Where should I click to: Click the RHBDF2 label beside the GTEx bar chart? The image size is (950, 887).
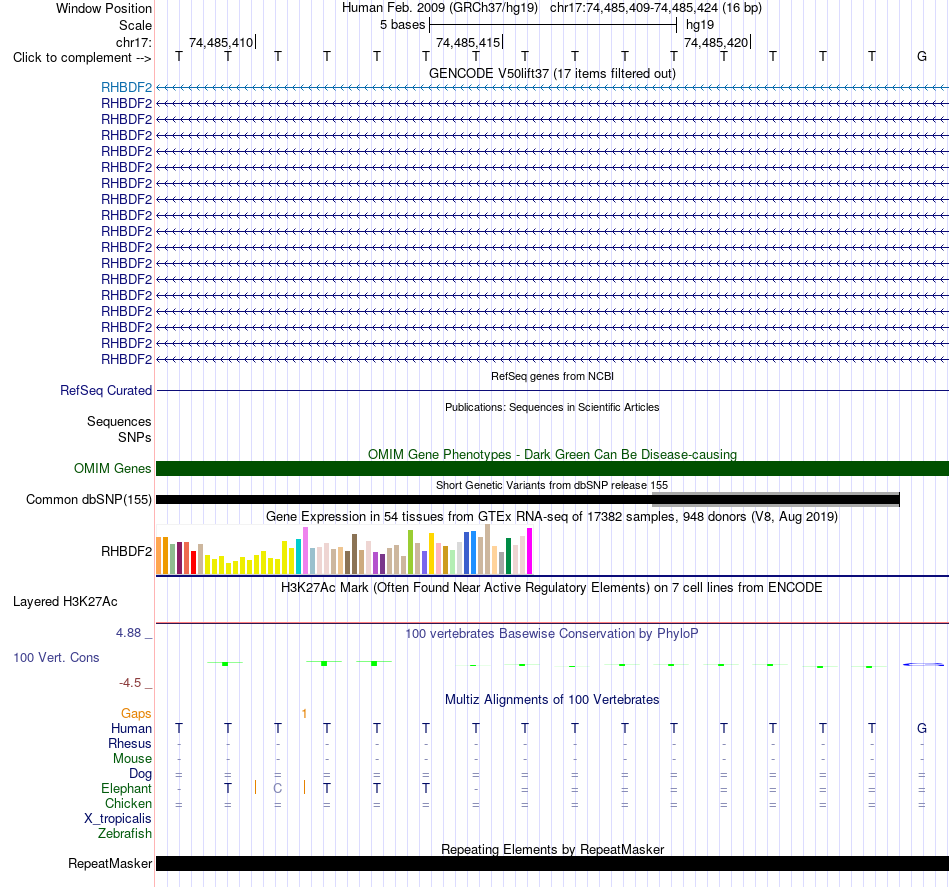pos(126,551)
